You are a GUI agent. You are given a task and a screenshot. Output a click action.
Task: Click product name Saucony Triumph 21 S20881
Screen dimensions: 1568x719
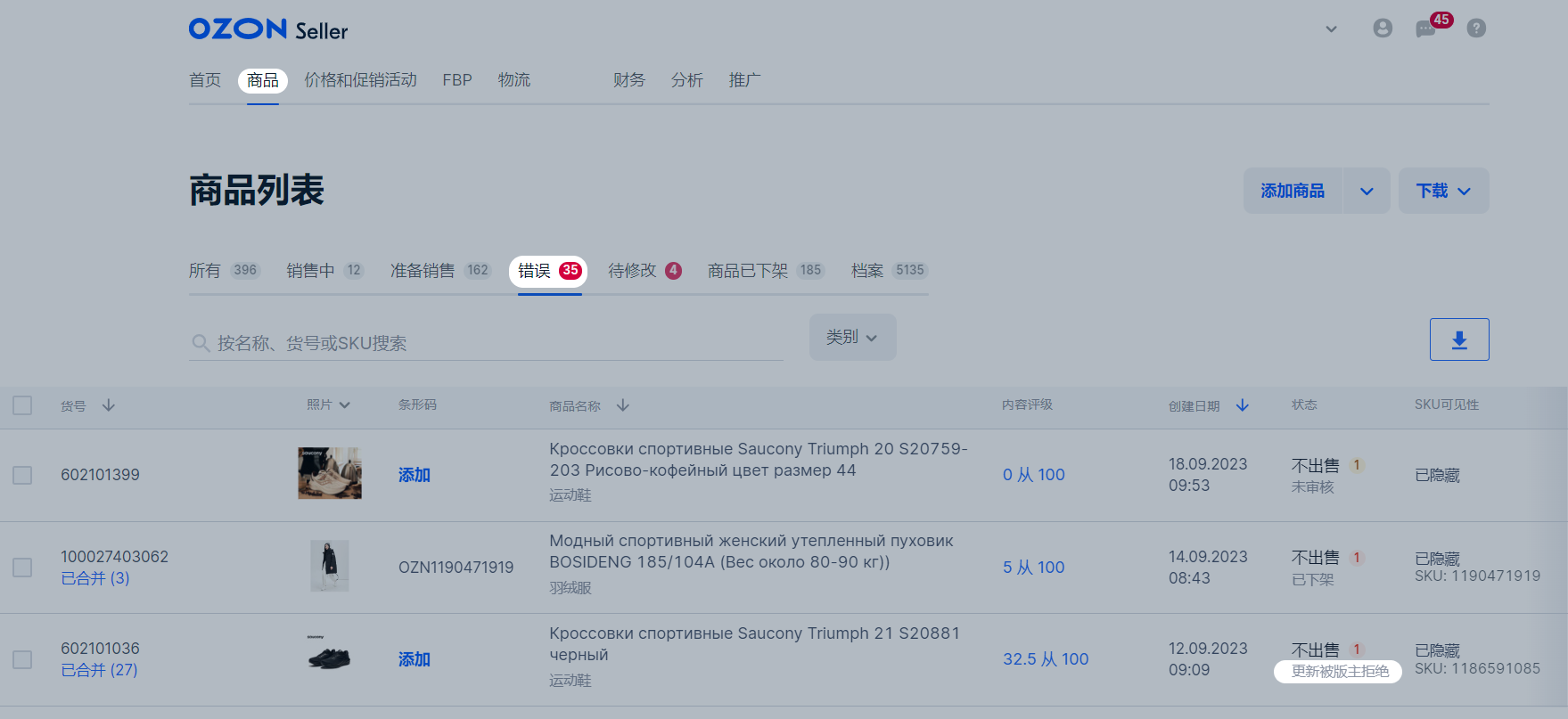tap(755, 644)
